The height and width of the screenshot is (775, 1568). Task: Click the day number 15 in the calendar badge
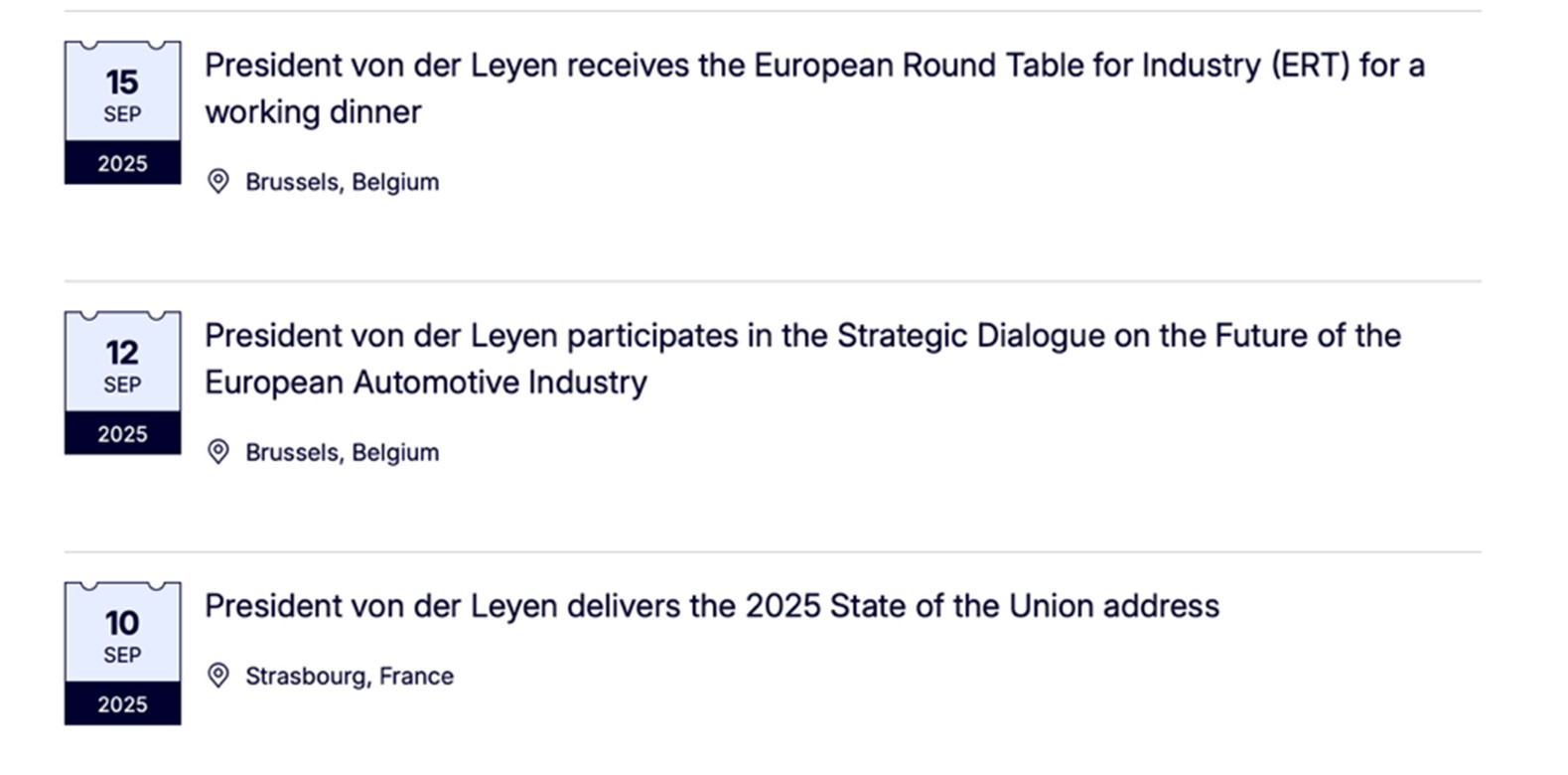(x=122, y=81)
